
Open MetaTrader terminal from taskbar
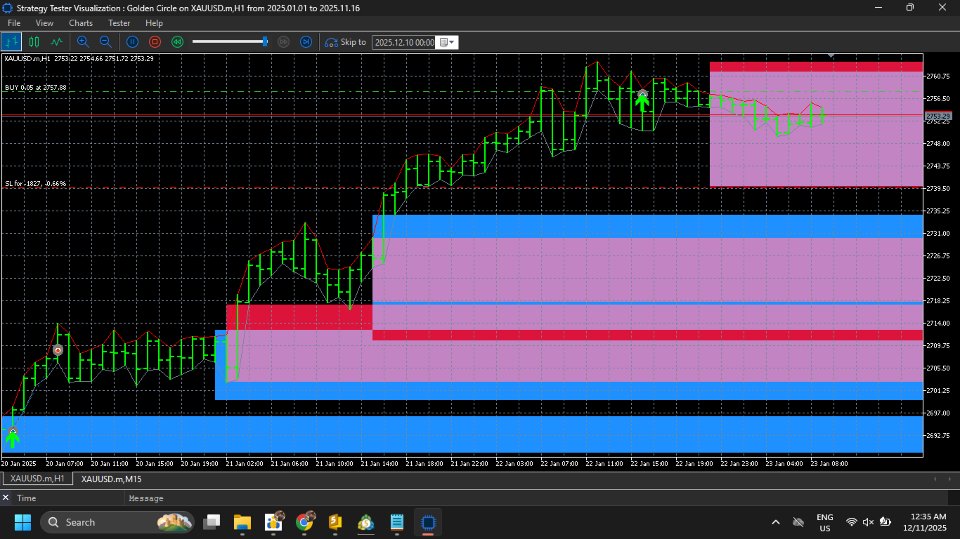(366, 522)
